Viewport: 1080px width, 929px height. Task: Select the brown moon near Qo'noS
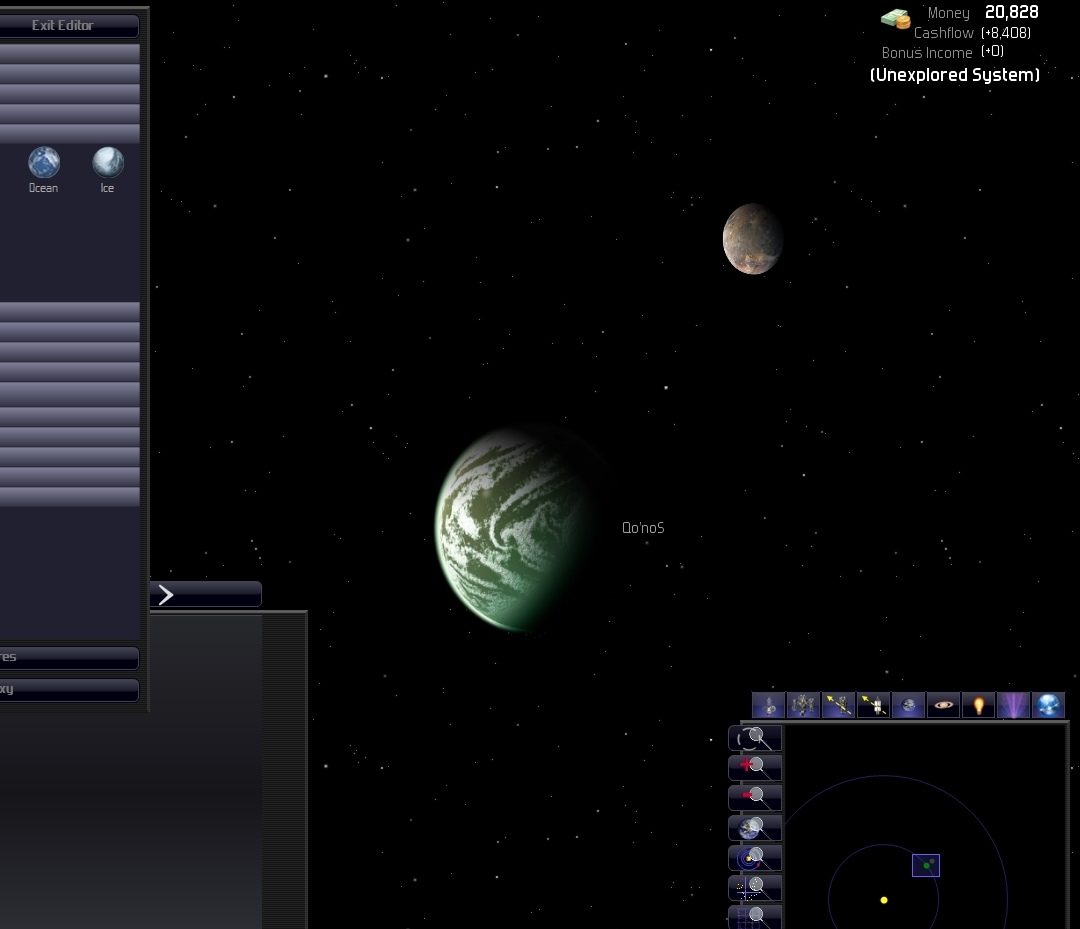[x=753, y=239]
